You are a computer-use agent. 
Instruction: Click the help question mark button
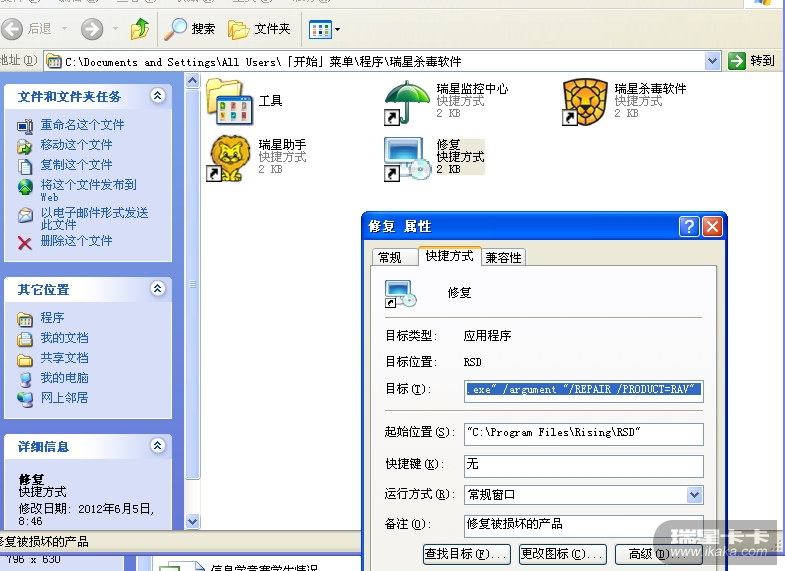pos(689,226)
